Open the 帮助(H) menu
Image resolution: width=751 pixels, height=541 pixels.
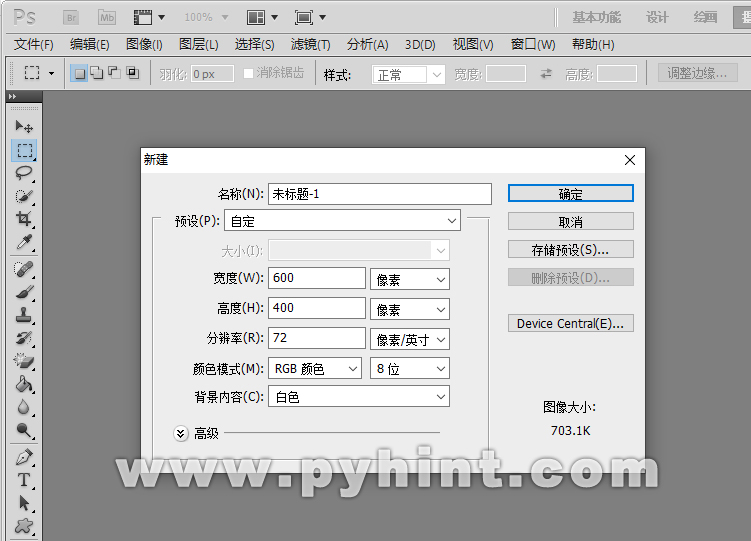pos(593,45)
